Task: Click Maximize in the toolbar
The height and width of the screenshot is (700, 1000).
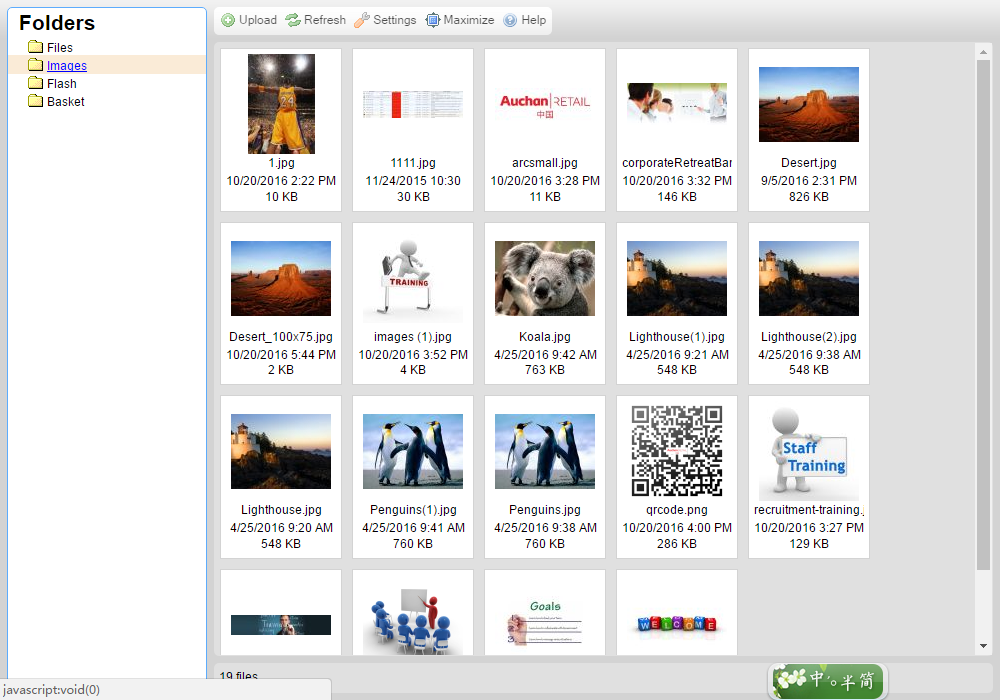Action: click(459, 20)
